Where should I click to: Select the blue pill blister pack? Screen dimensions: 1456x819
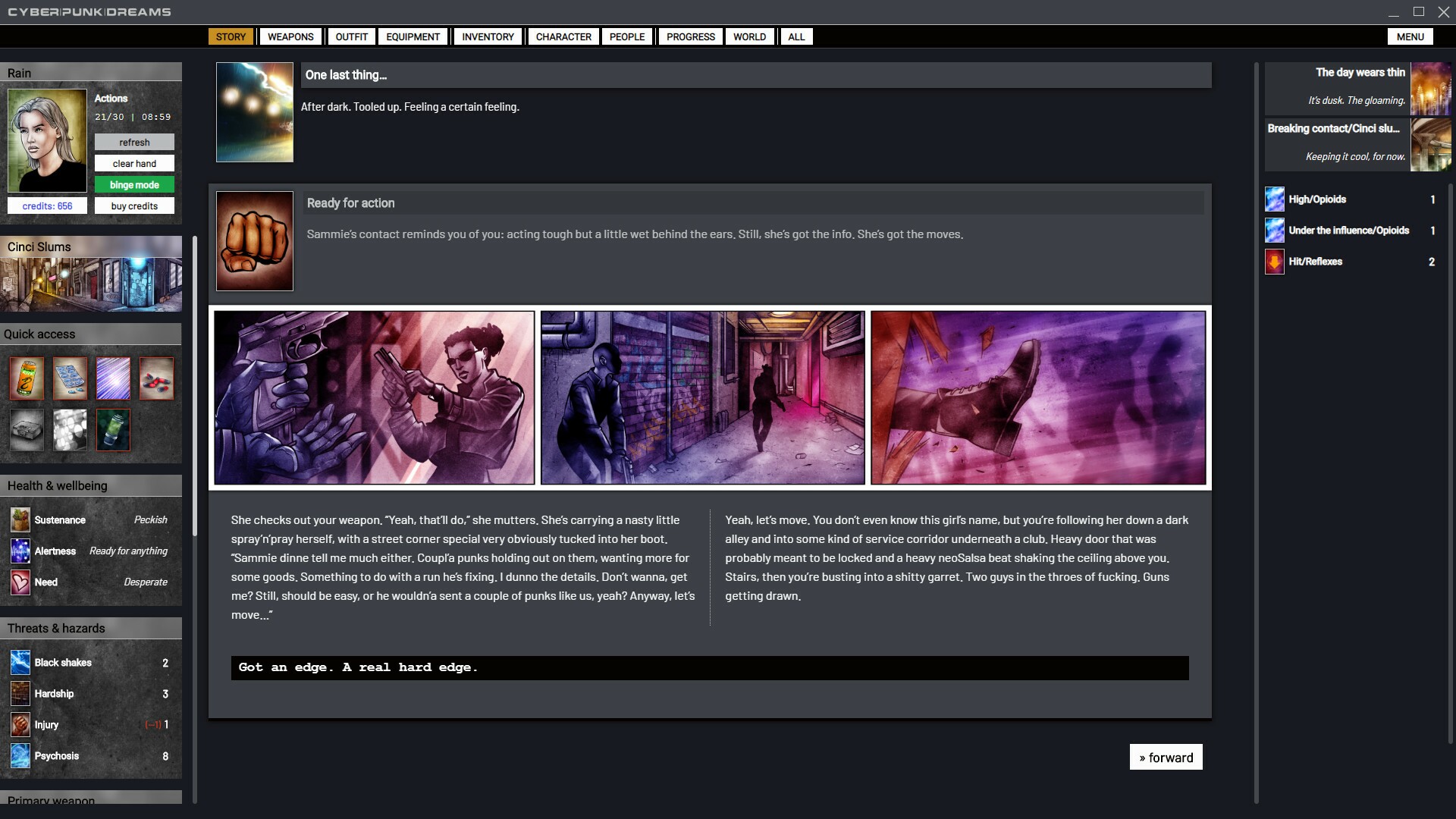coord(70,378)
